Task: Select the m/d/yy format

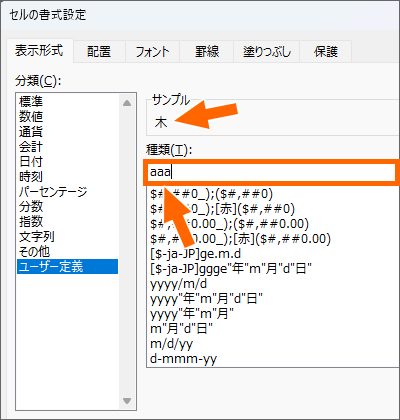Action: [273, 344]
